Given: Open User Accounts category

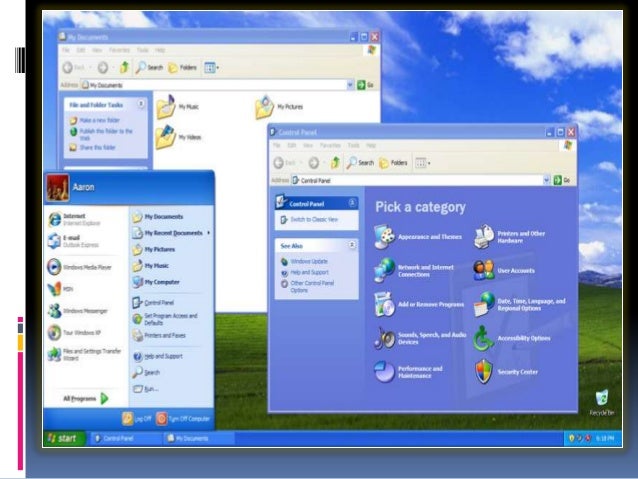Looking at the screenshot, I should click(x=504, y=271).
